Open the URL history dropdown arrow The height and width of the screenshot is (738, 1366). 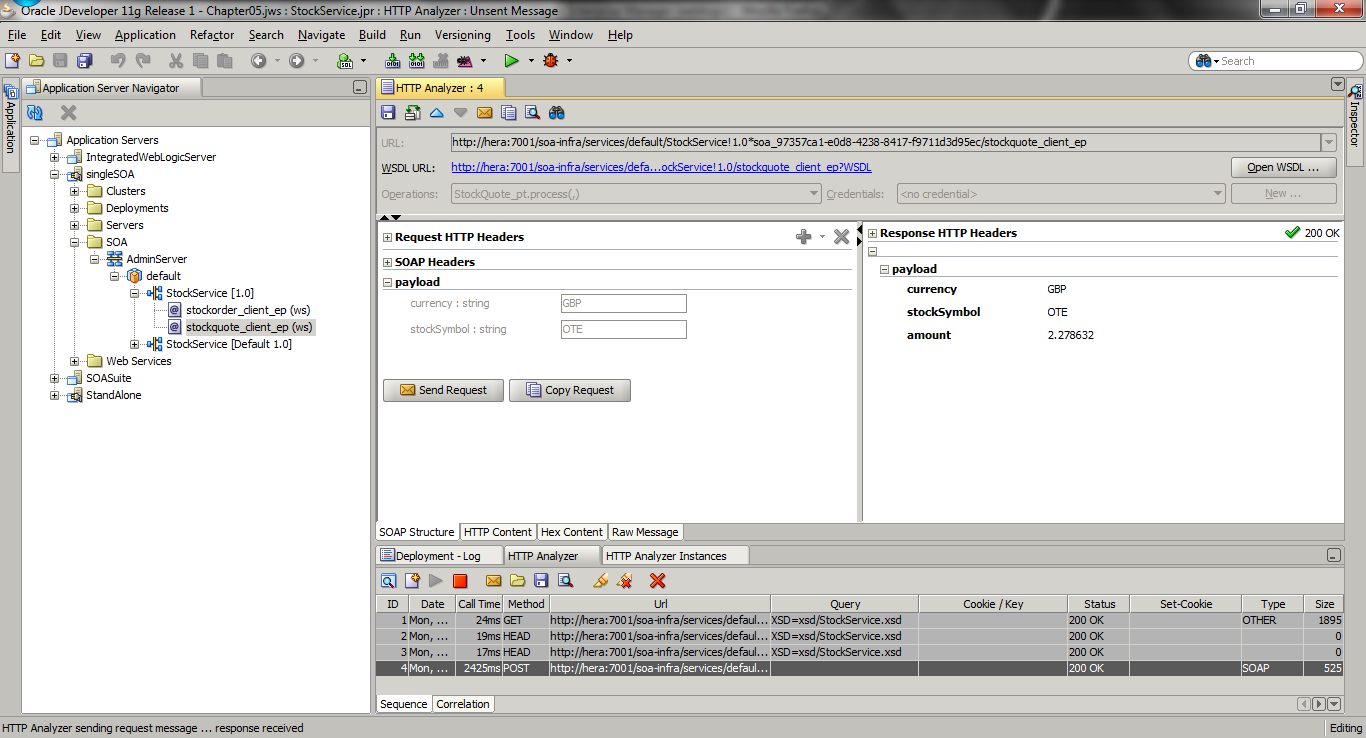(1328, 142)
